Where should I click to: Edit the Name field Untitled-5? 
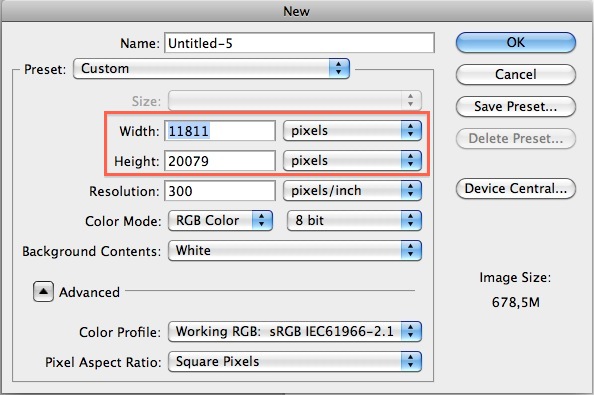tap(299, 43)
